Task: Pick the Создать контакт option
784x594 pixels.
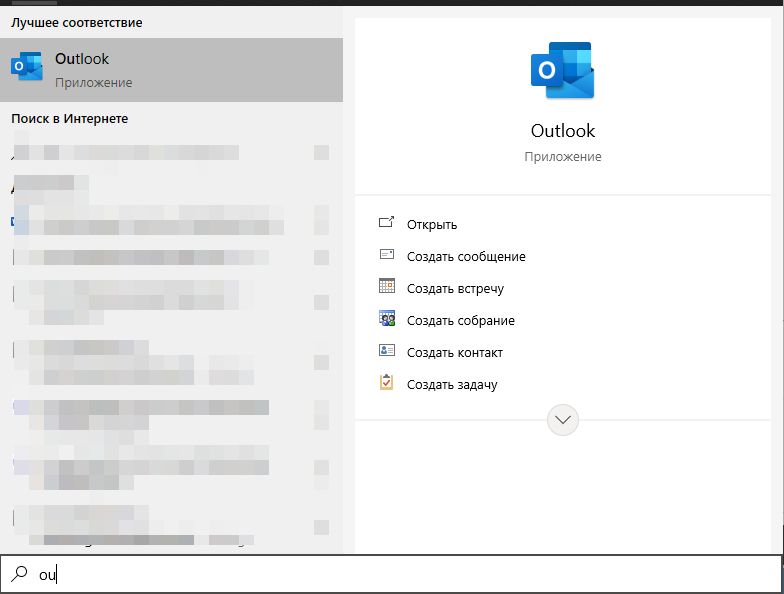Action: click(x=454, y=353)
